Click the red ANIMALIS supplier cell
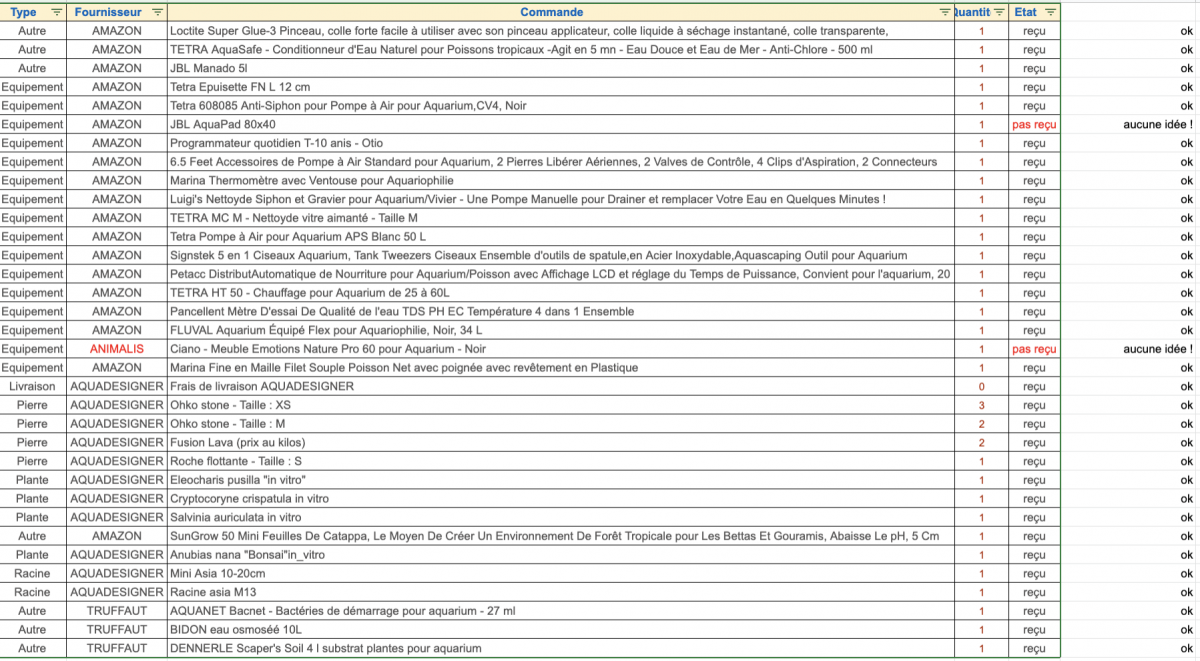1200x661 pixels. pyautogui.click(x=117, y=349)
